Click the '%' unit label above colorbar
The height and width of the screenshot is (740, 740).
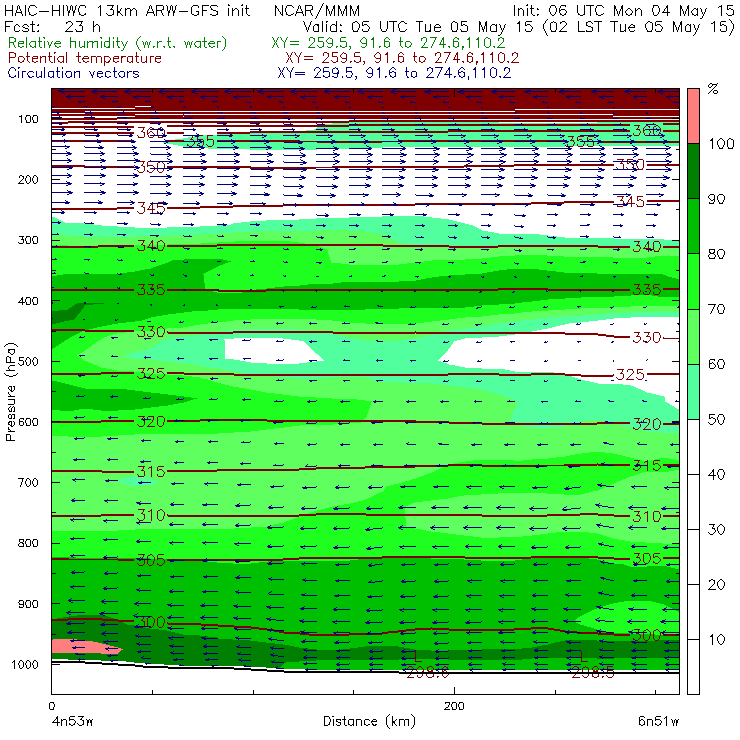713,89
